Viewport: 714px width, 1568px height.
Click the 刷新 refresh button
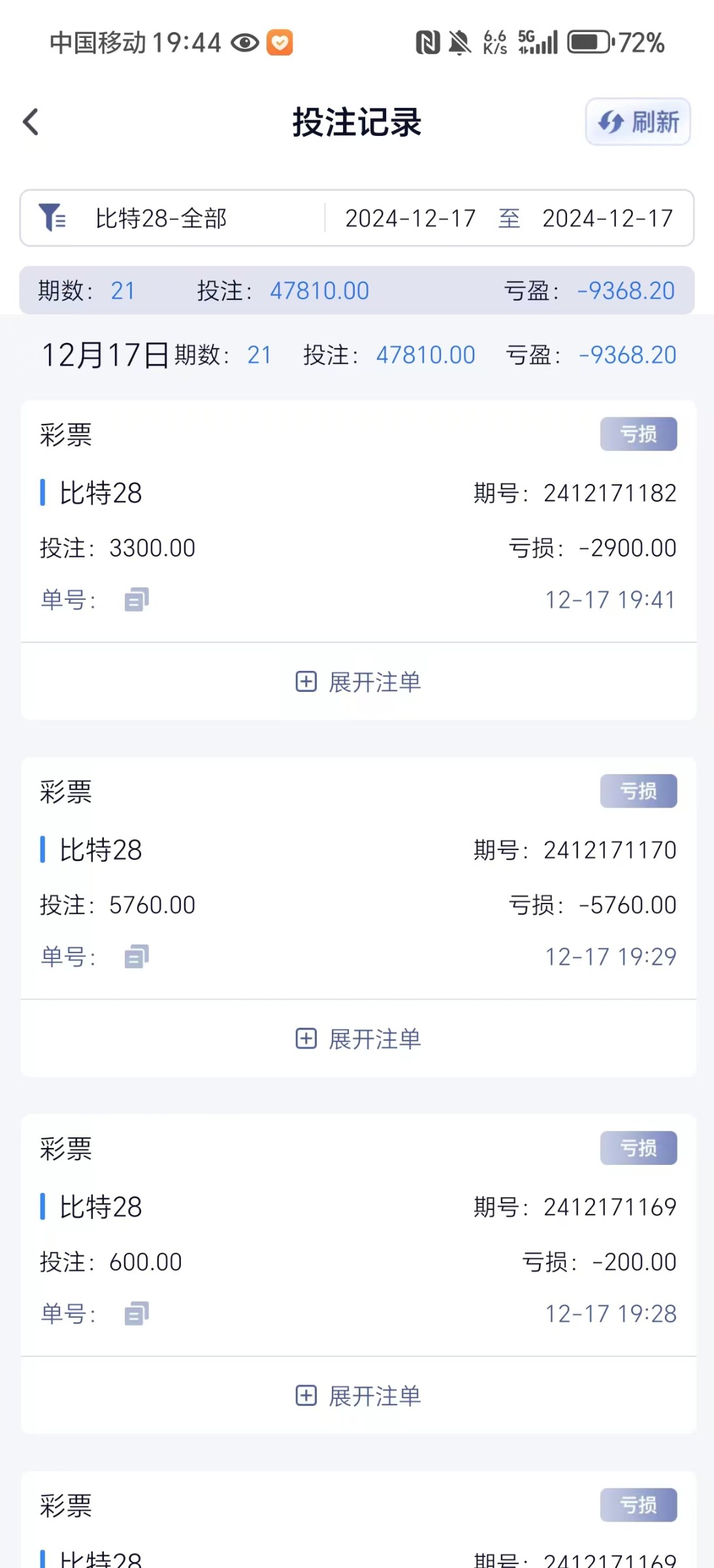638,122
